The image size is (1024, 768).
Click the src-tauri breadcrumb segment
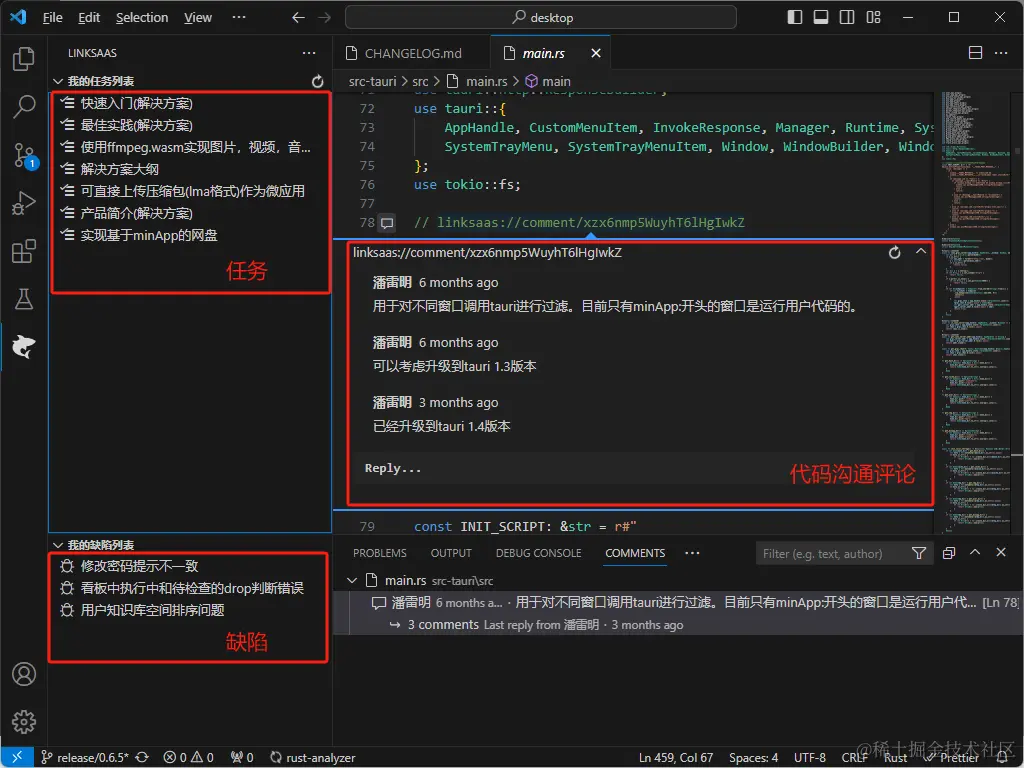point(372,81)
